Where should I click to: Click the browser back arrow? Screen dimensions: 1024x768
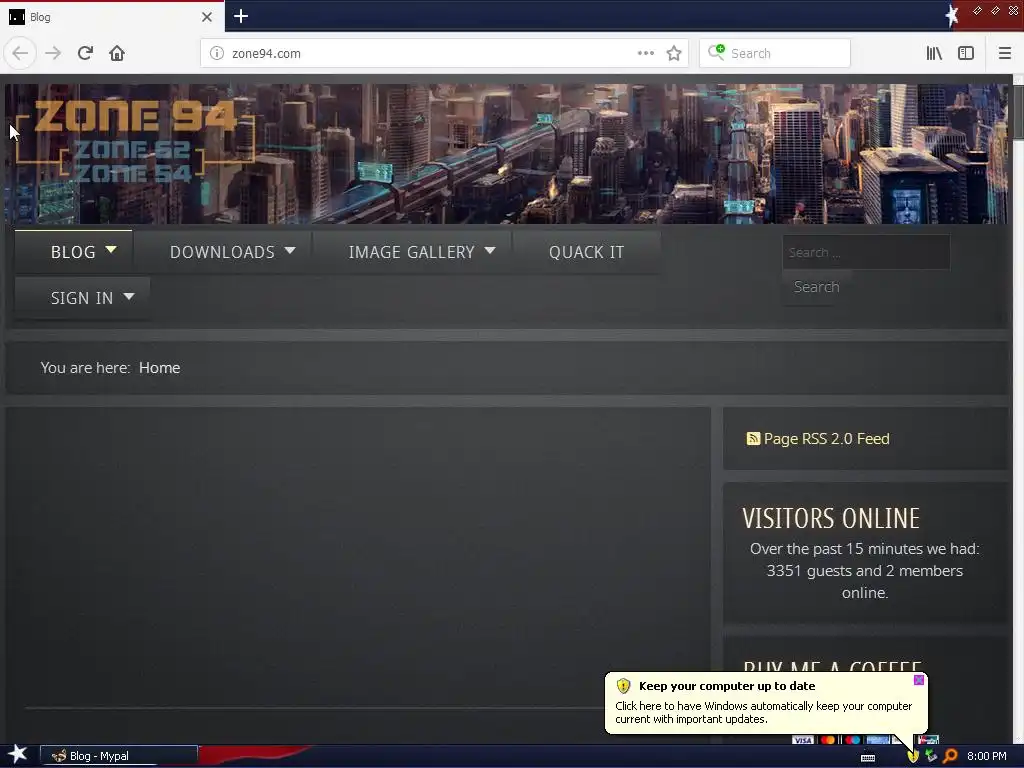pos(20,53)
